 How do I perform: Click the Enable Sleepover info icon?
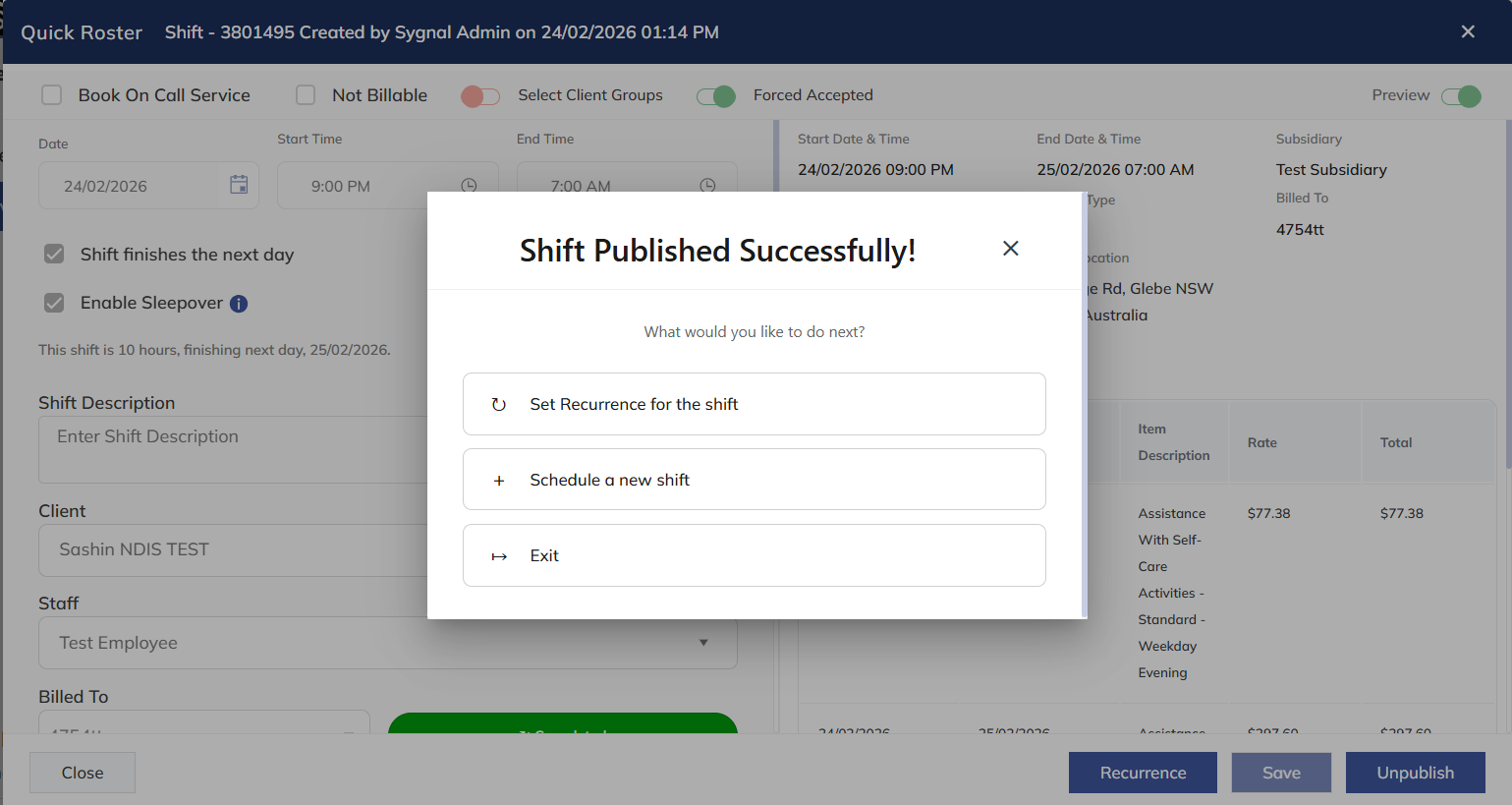[x=239, y=304]
